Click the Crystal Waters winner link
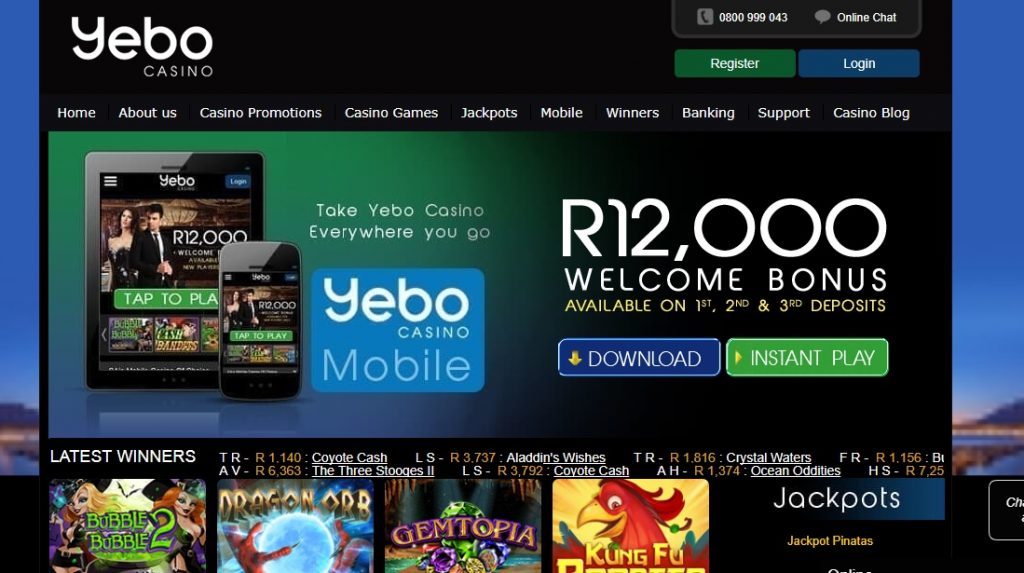 tap(769, 457)
